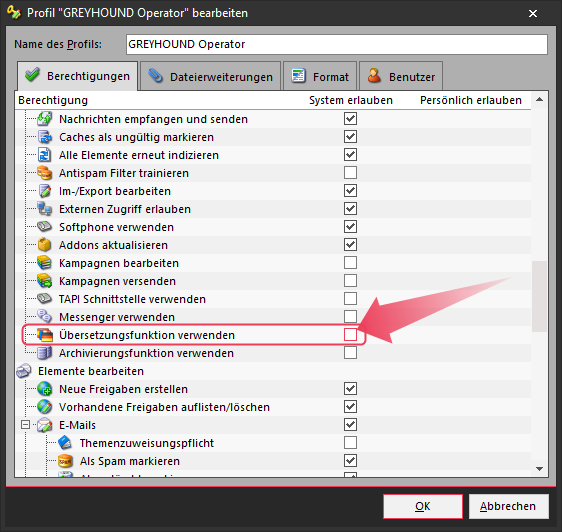Select the Als Spam markieren icon

[66, 461]
